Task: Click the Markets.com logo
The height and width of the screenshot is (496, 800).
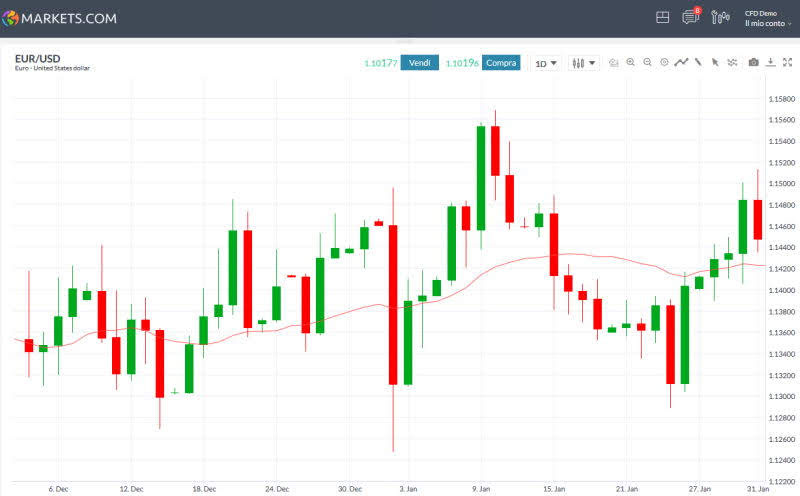Action: click(x=60, y=18)
